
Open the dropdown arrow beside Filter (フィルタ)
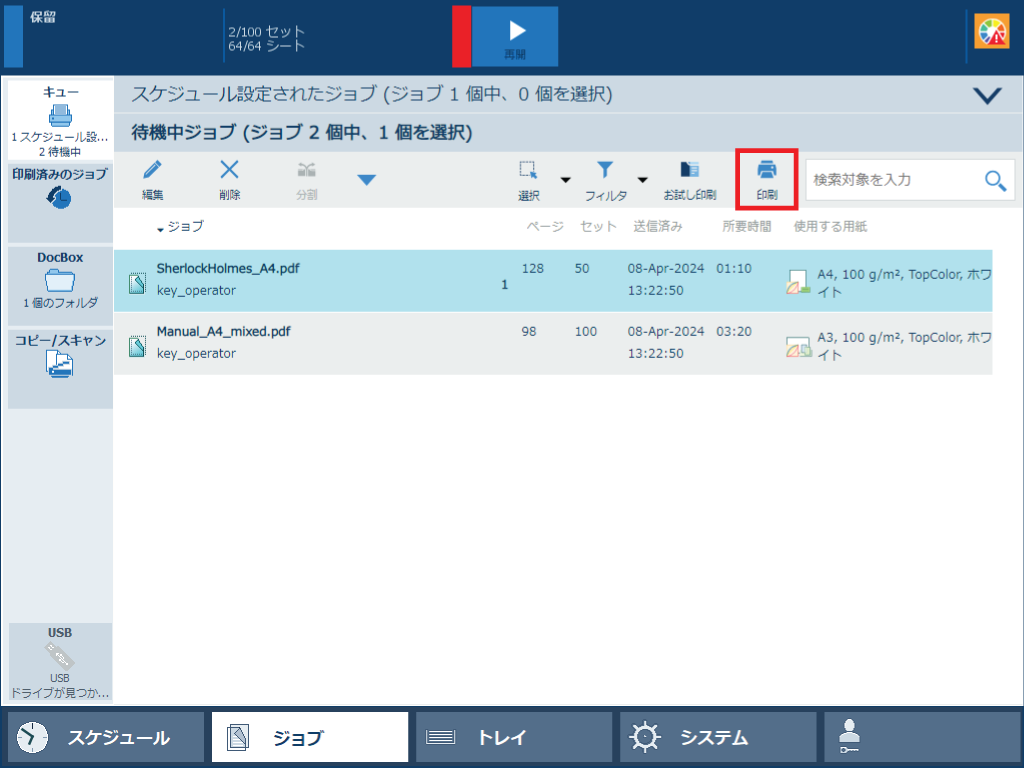[642, 180]
